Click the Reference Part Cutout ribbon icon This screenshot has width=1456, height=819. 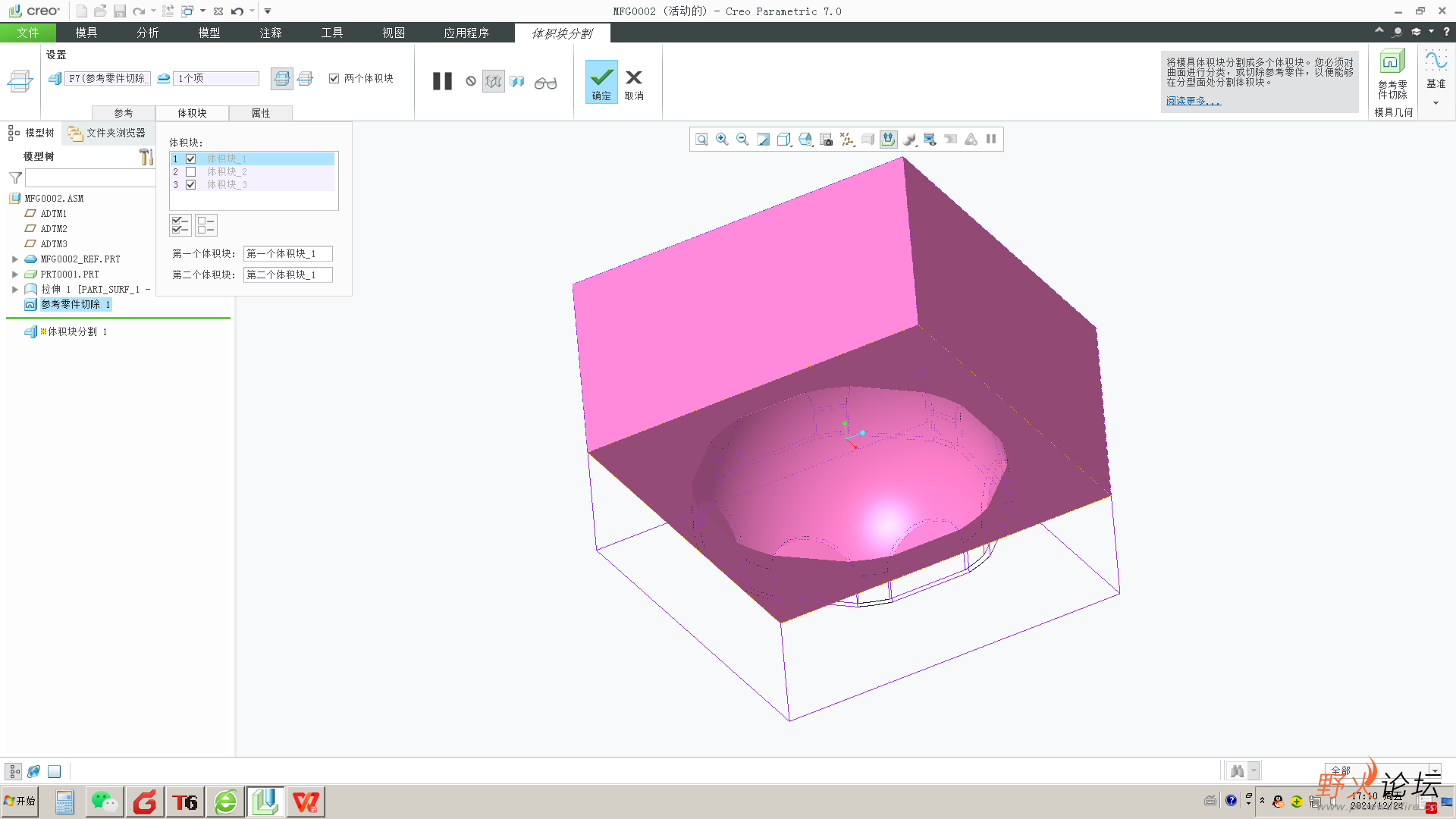1392,75
